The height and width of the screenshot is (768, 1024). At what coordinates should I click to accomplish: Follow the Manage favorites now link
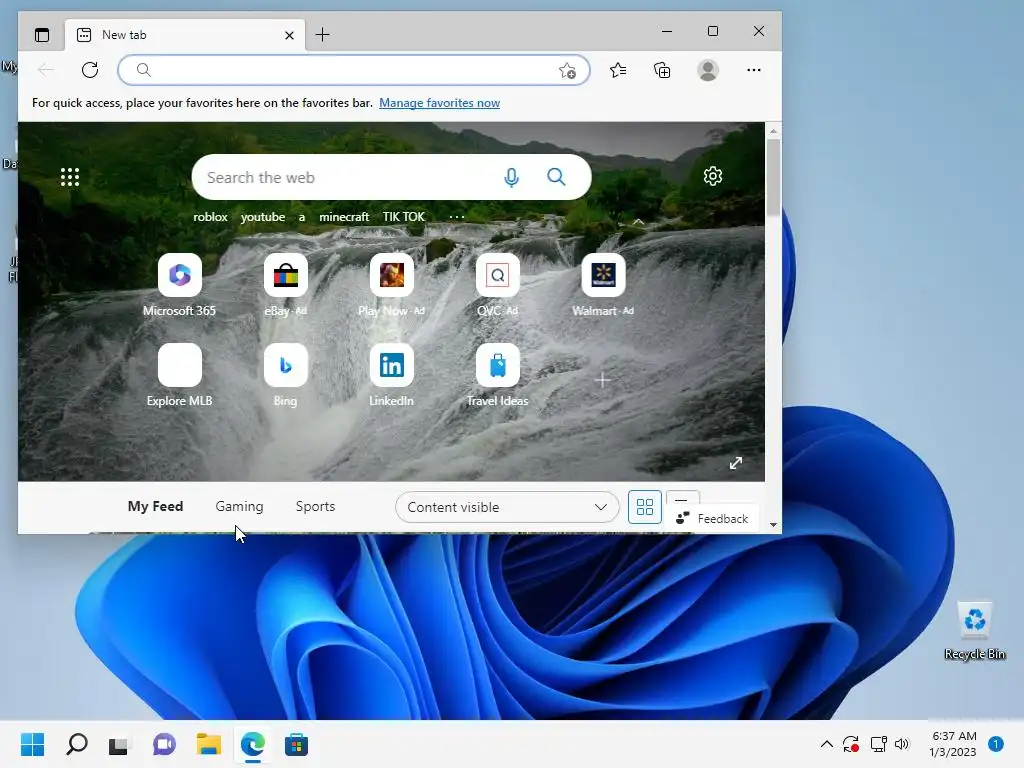coord(440,103)
